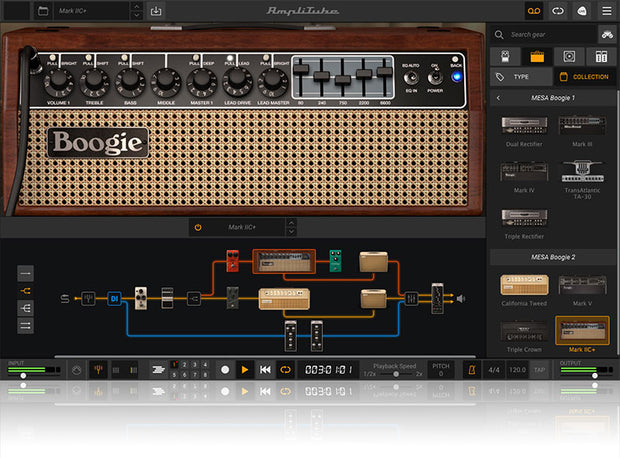Open the preset browser folder icon

pyautogui.click(x=43, y=11)
